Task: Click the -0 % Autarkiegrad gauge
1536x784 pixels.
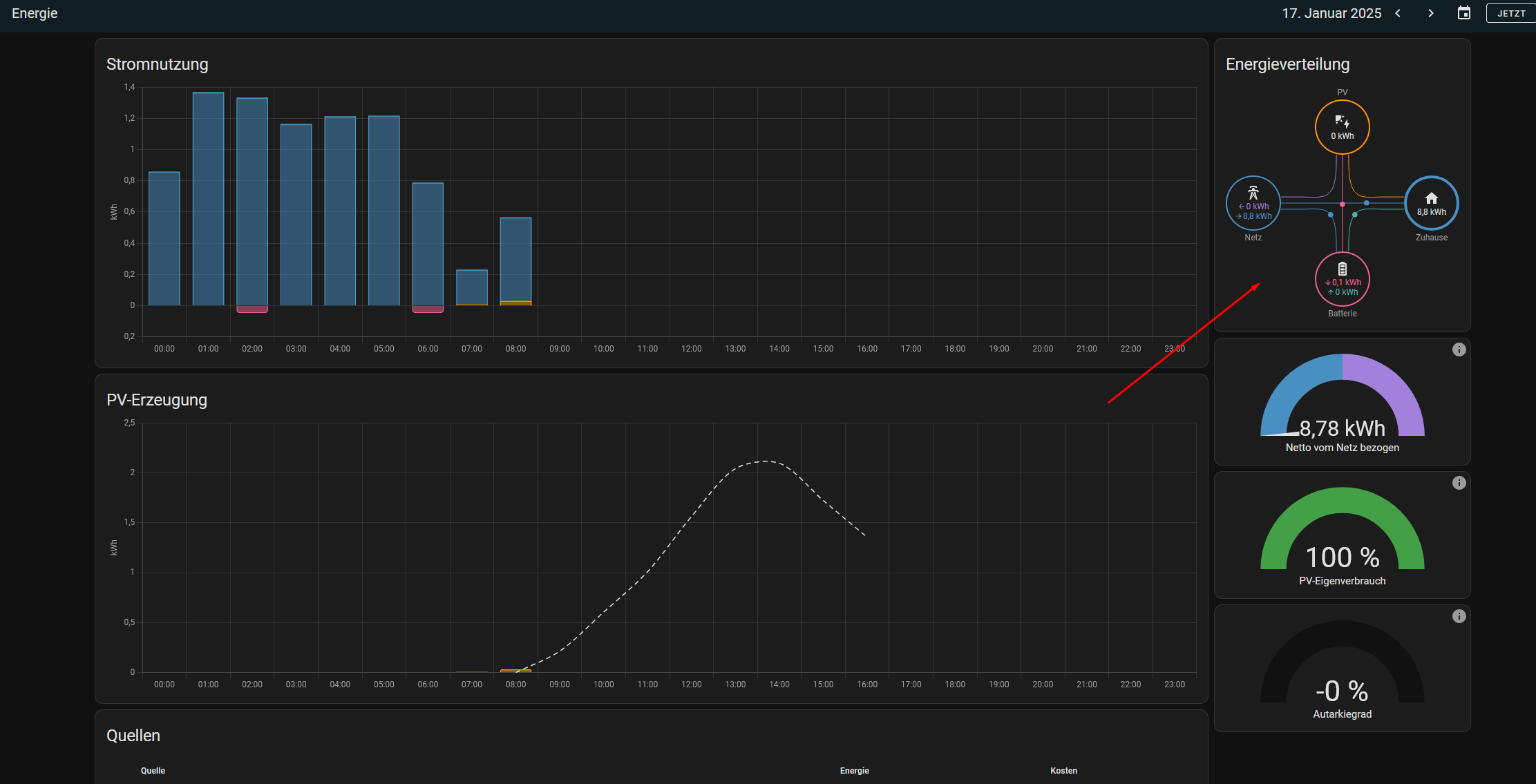Action: tap(1342, 662)
